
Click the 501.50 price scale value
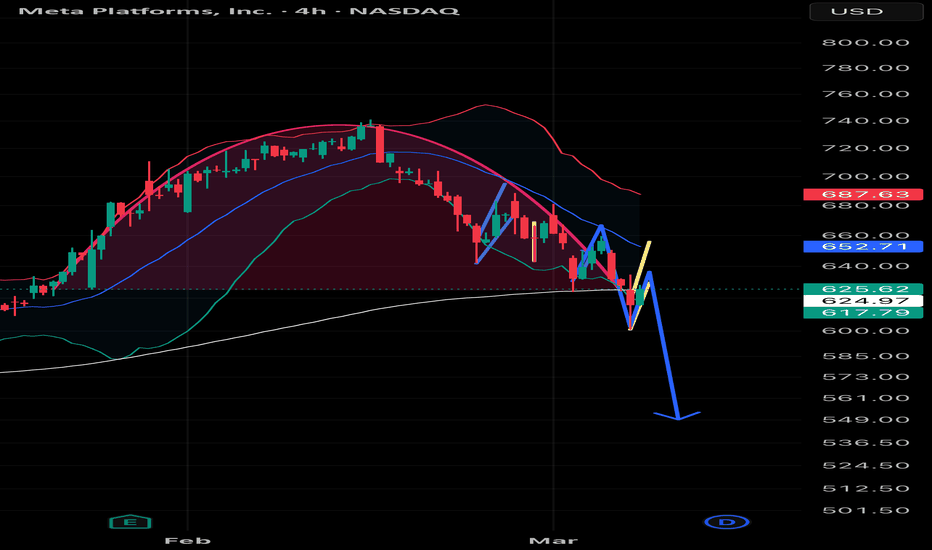(865, 511)
